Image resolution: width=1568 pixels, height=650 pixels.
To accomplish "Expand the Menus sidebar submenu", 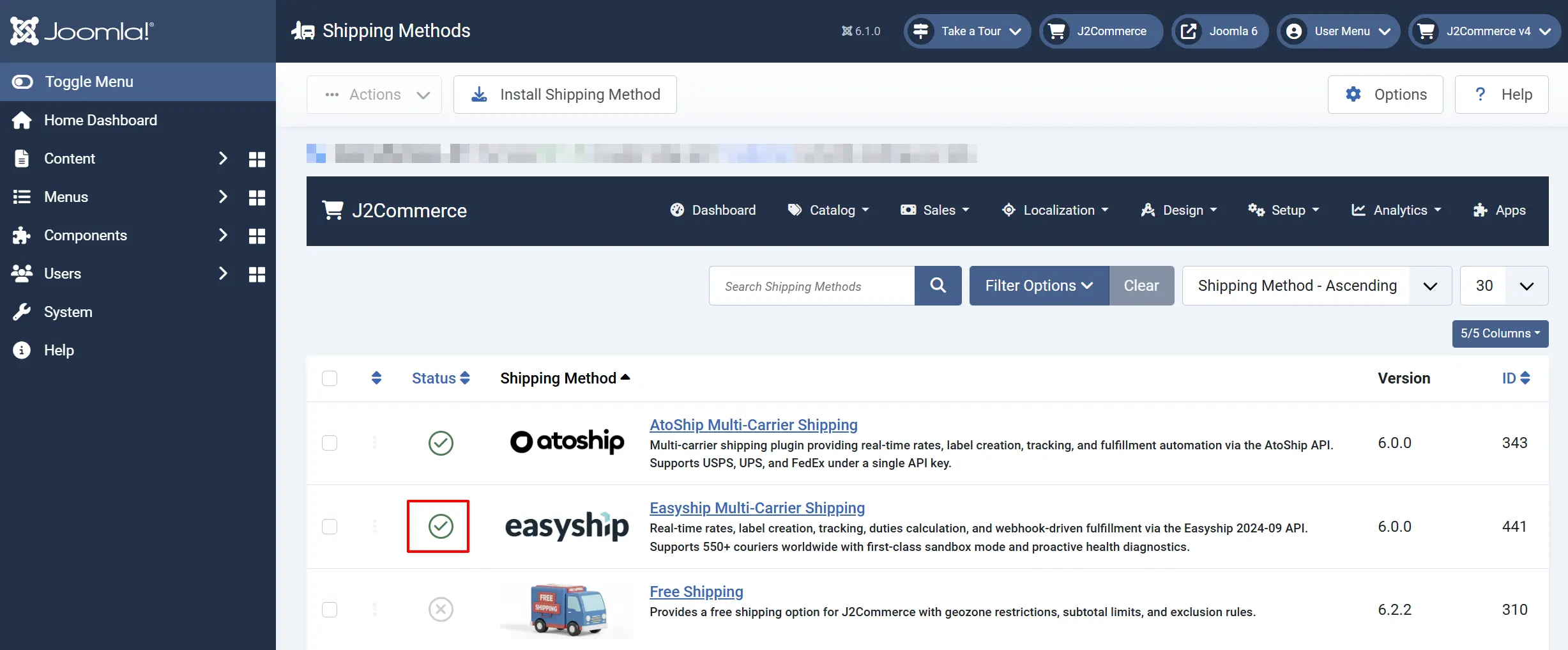I will tap(223, 197).
